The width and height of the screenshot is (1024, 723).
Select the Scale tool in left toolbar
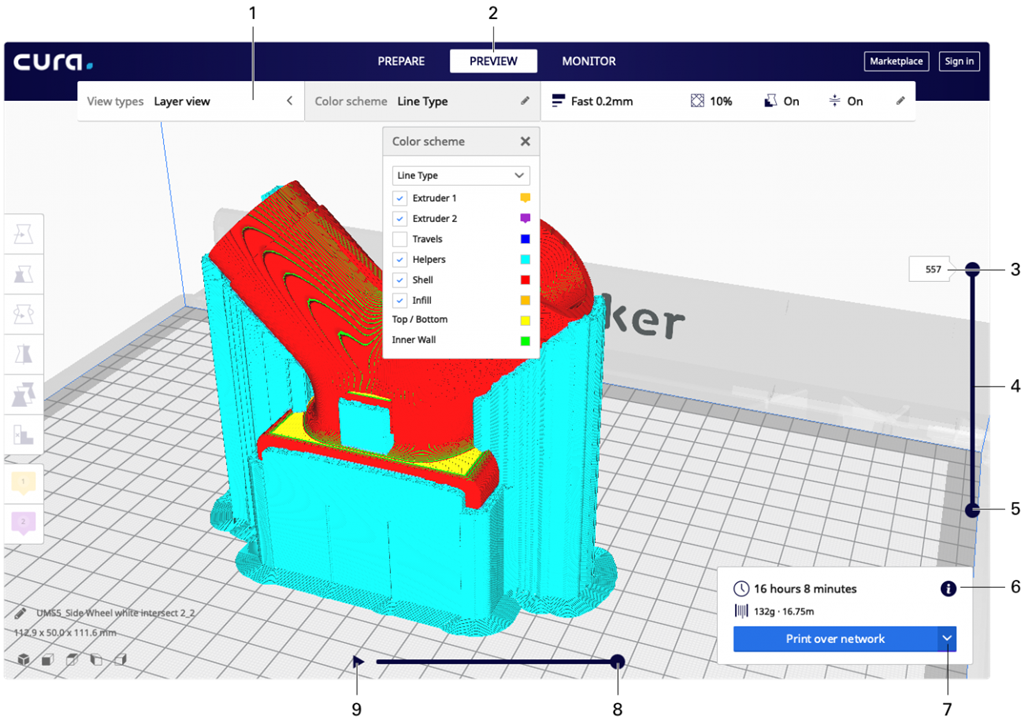click(23, 273)
